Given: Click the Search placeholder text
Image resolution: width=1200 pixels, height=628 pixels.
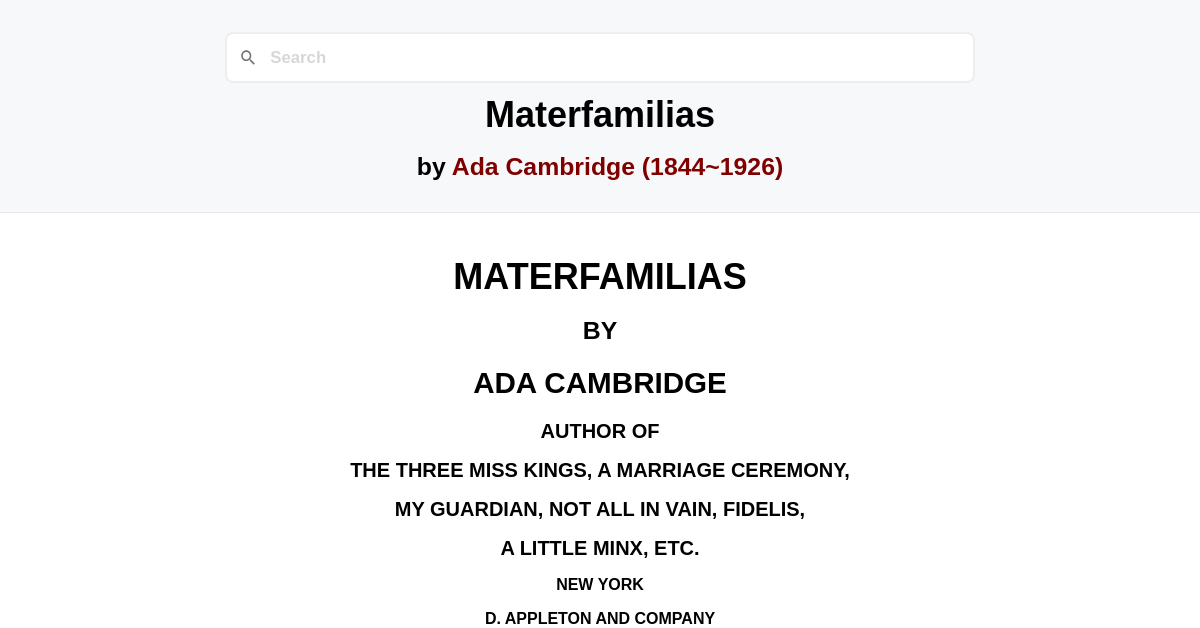Looking at the screenshot, I should (298, 57).
